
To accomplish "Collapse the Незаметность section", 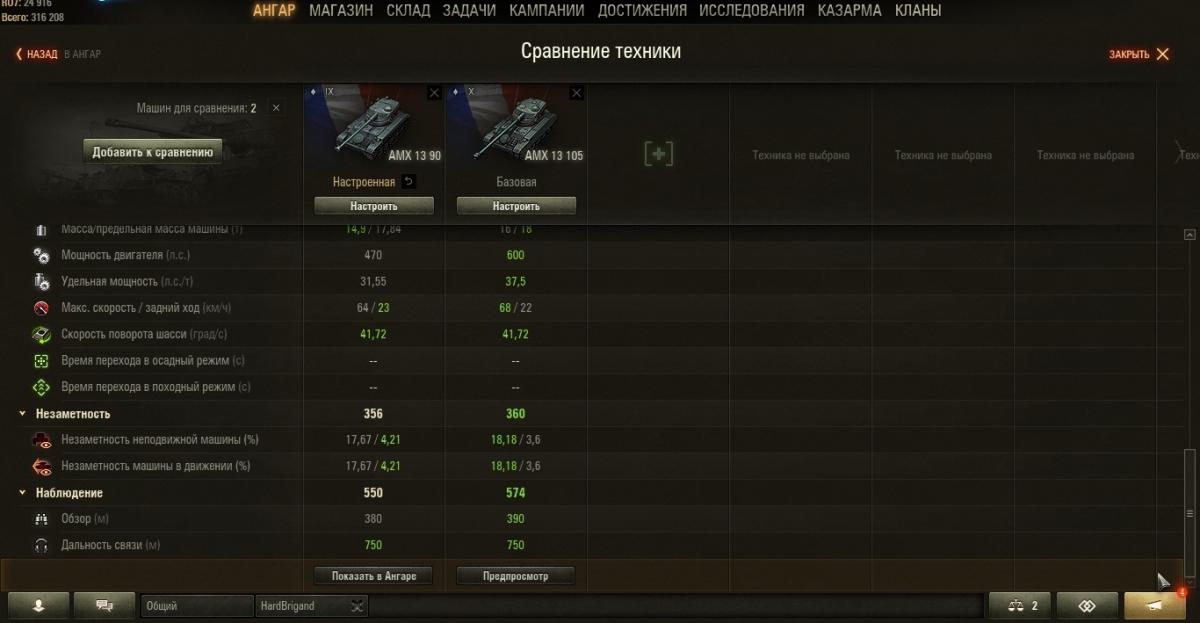I will coord(22,414).
